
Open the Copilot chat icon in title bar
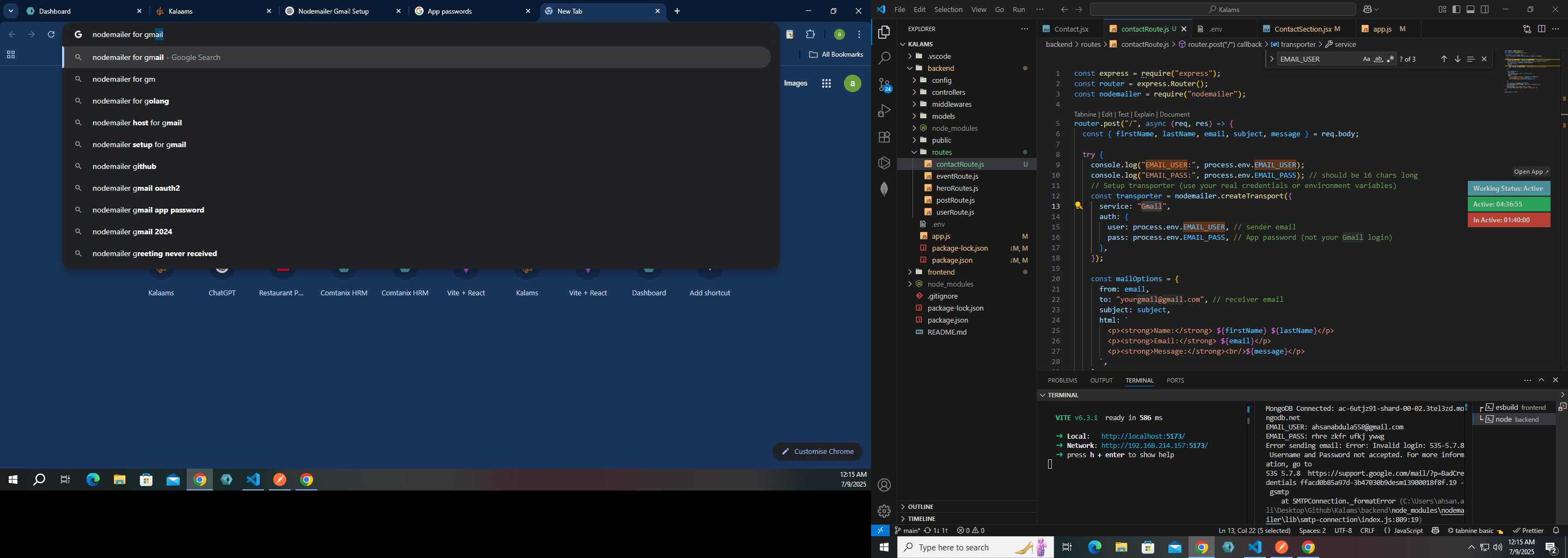(1368, 9)
